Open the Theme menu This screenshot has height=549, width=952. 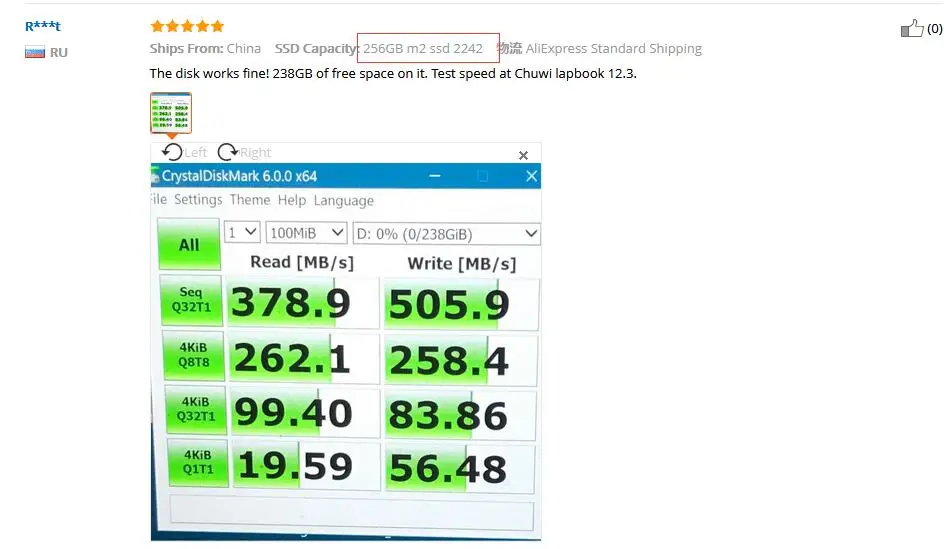tap(250, 200)
